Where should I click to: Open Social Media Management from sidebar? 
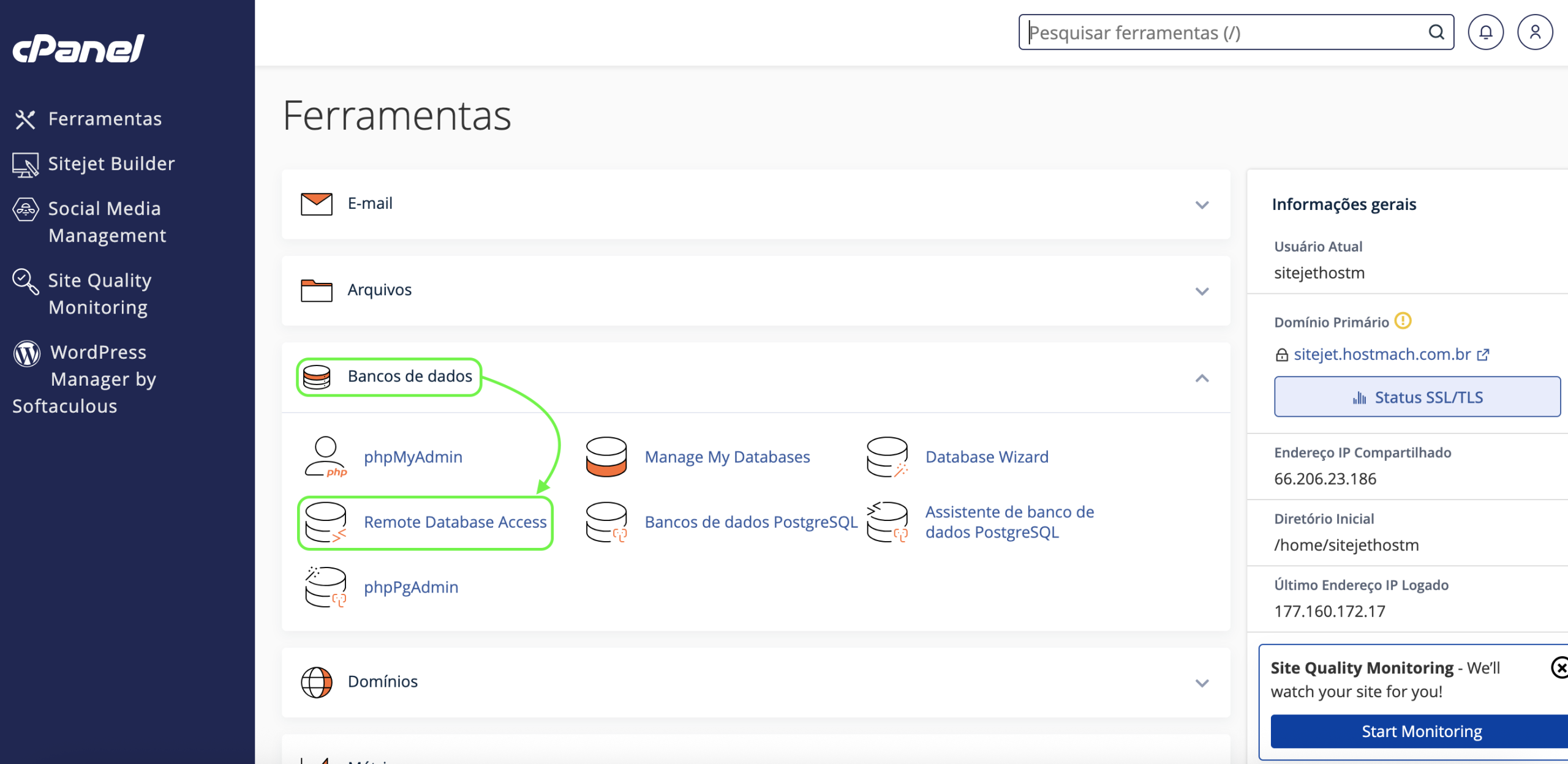(x=107, y=222)
